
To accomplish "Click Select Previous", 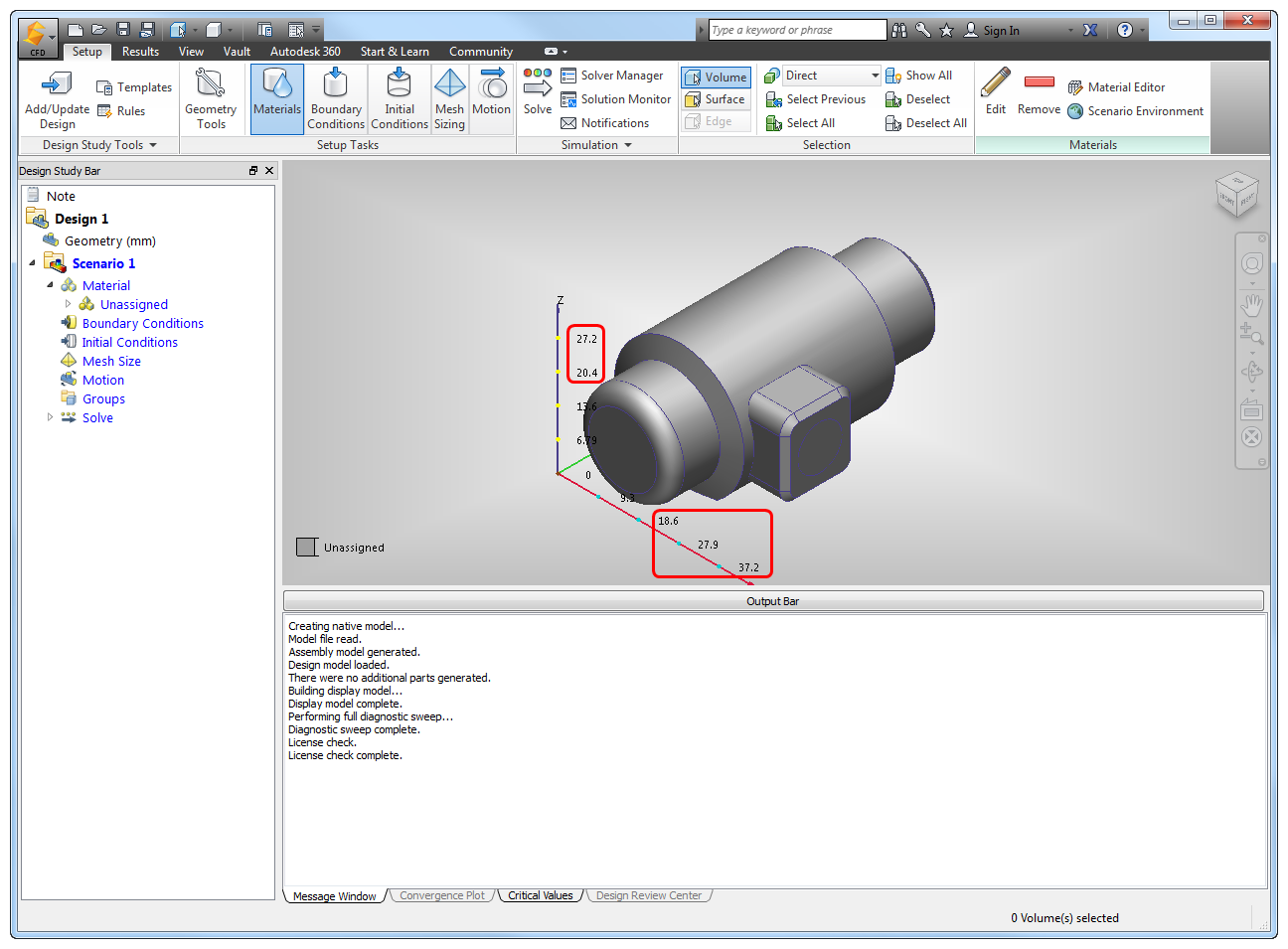I will click(x=816, y=99).
